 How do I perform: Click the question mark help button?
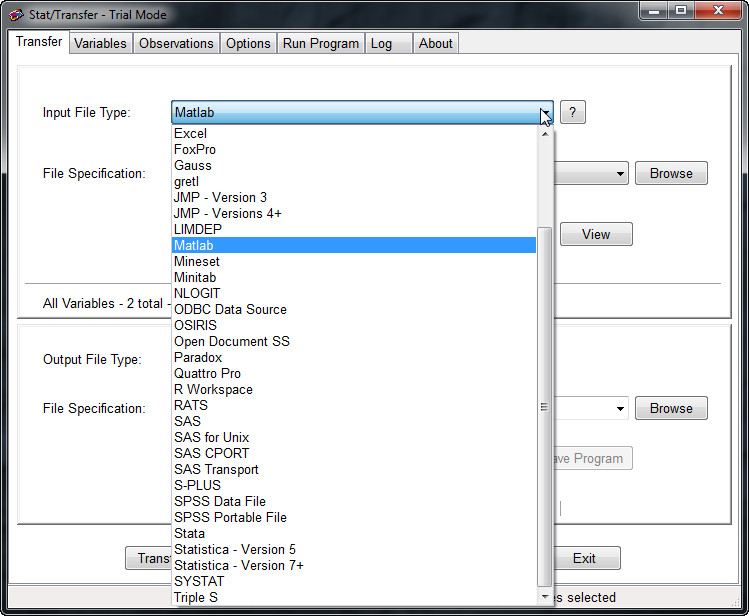573,112
